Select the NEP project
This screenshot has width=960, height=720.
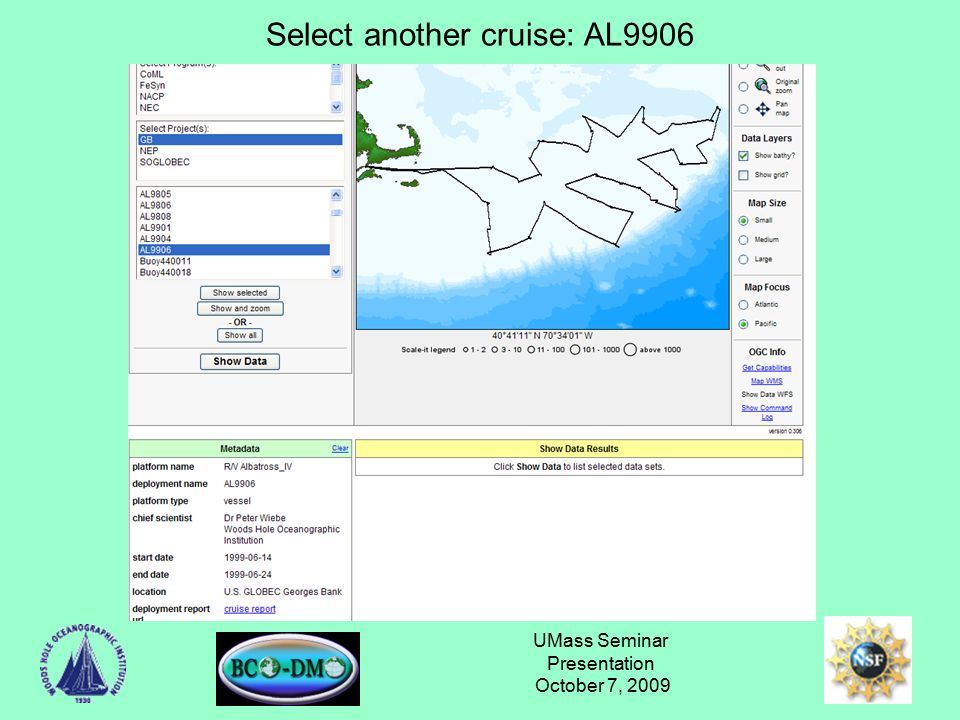240,151
